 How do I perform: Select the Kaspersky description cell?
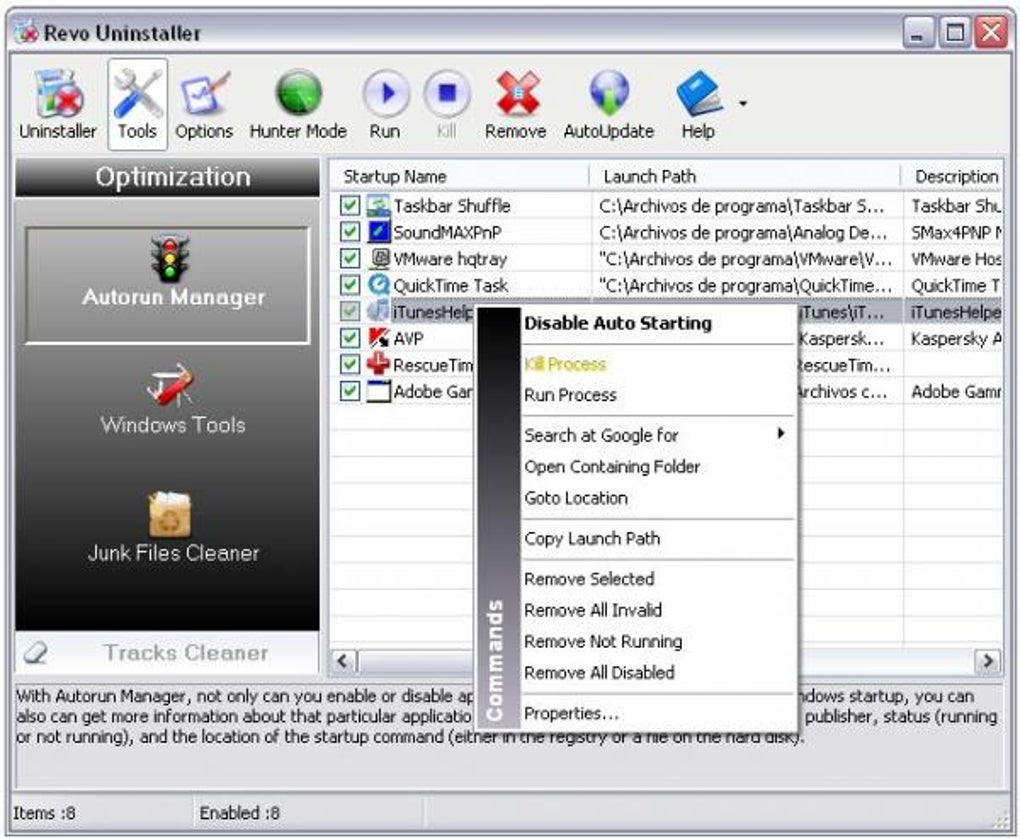[954, 338]
